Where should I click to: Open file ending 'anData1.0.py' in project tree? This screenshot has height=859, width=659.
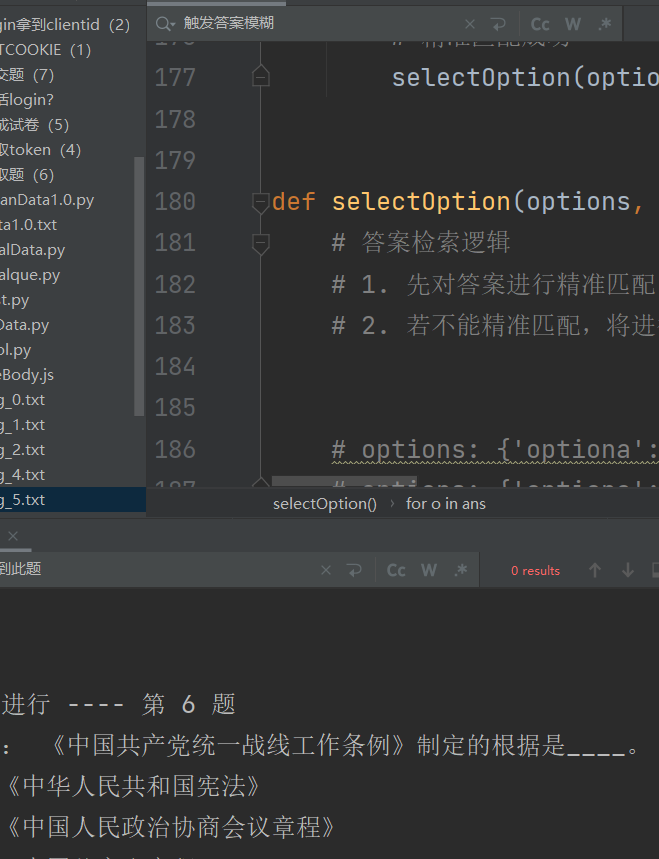47,200
